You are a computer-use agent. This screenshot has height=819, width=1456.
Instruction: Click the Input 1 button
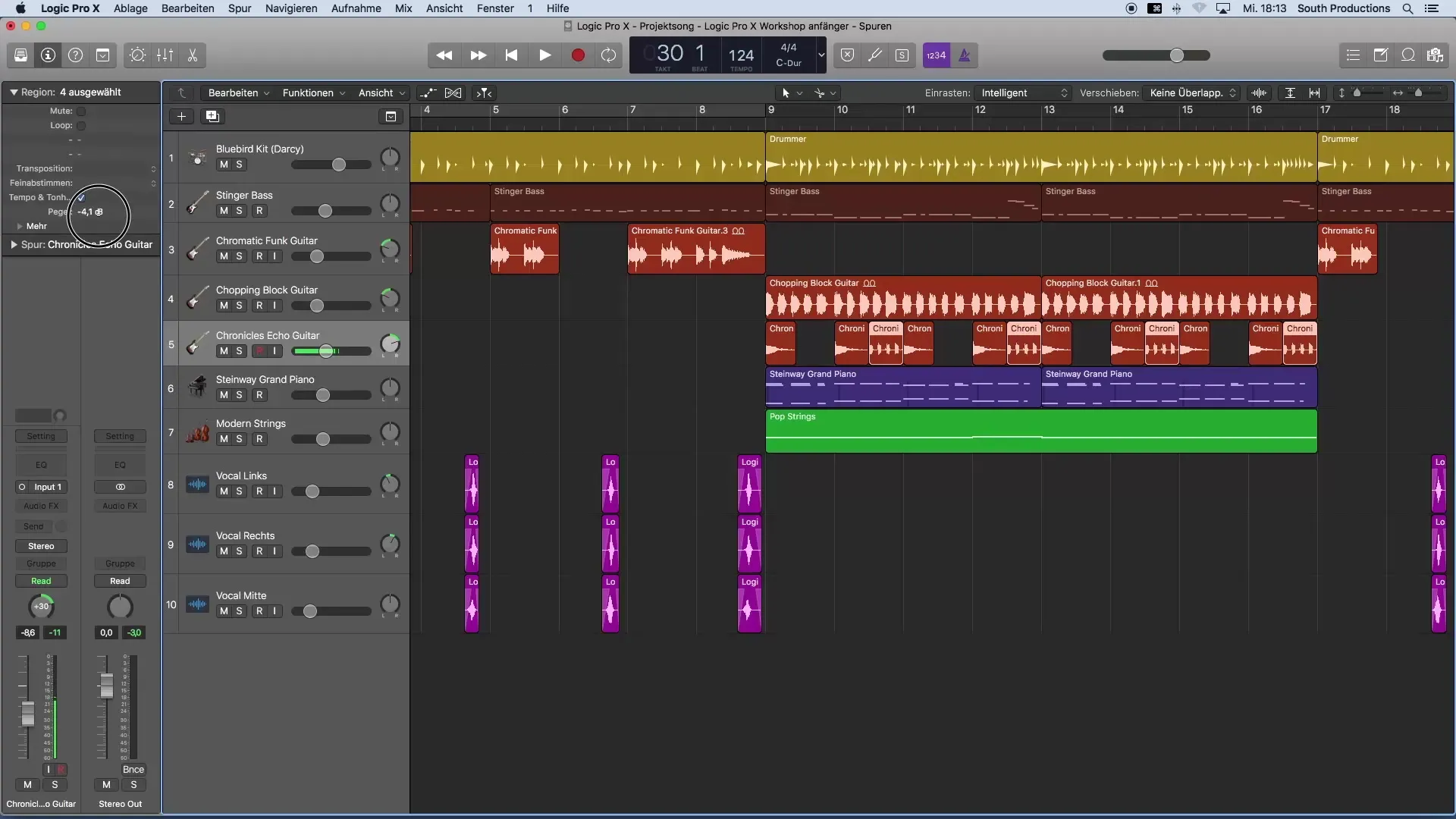(41, 487)
